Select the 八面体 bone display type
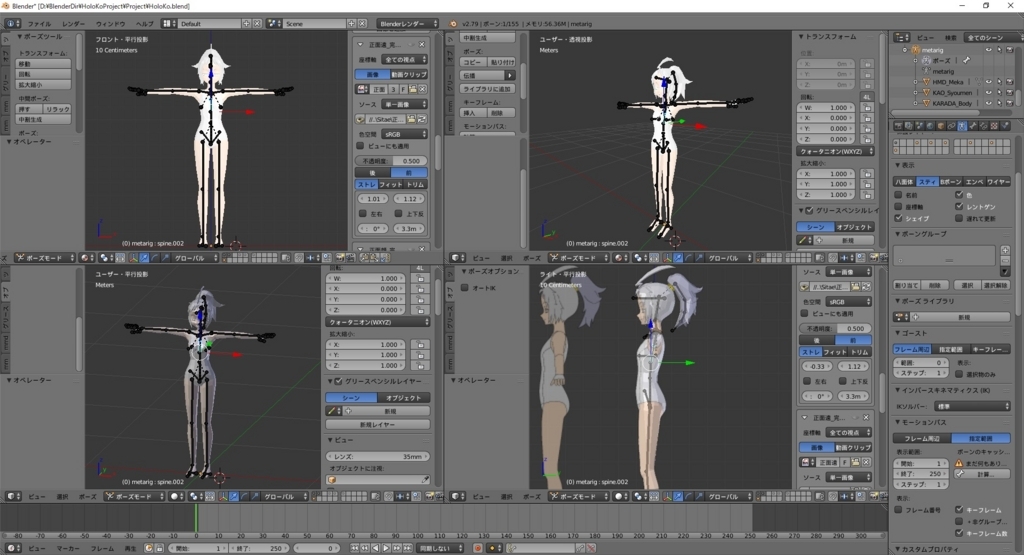Viewport: 1024px width, 555px height. (x=904, y=182)
